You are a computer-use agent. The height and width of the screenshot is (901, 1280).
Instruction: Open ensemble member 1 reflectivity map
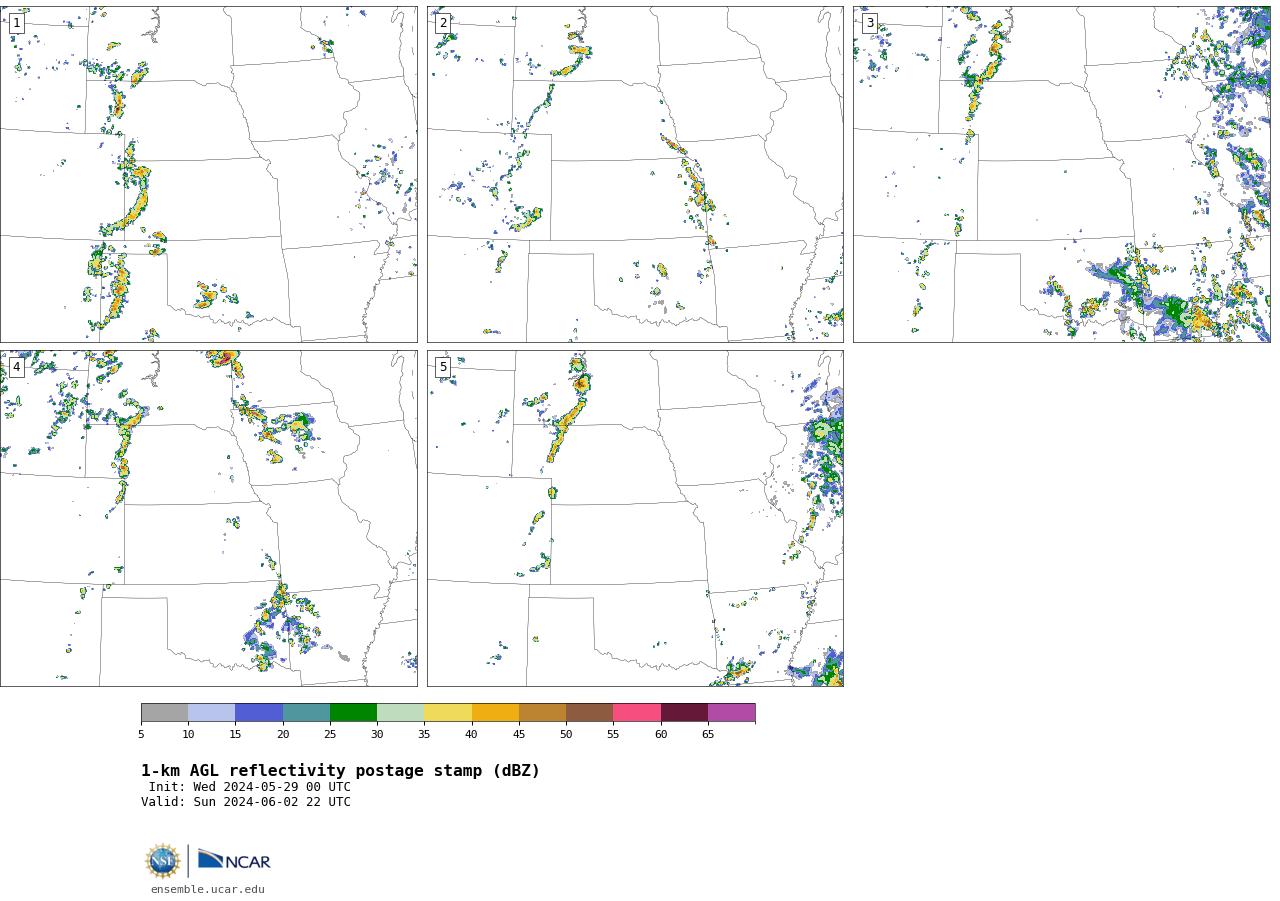[209, 174]
